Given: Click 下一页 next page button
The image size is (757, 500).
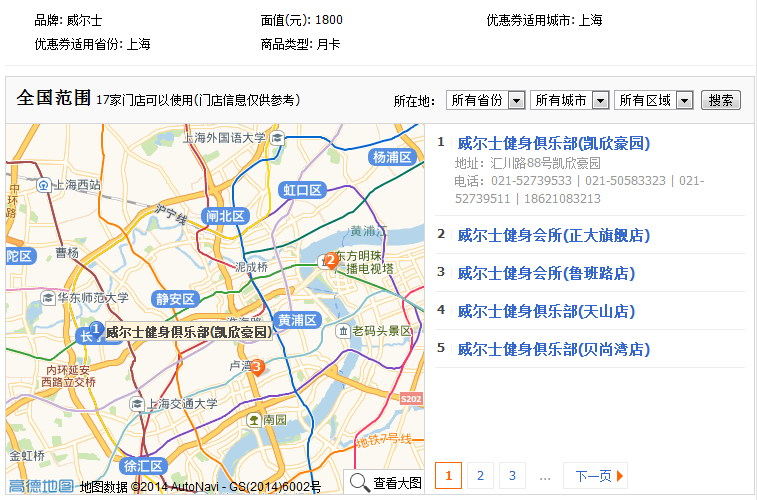Looking at the screenshot, I should click(x=595, y=476).
